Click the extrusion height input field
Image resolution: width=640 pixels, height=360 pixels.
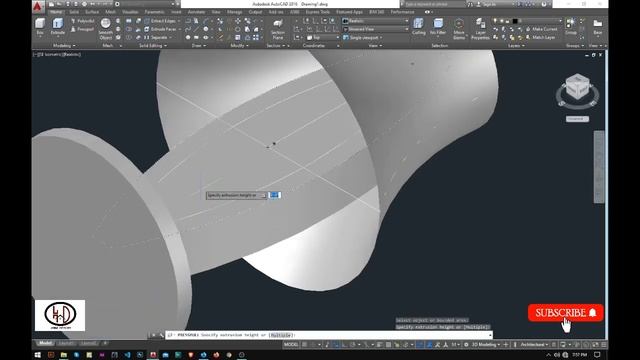coord(275,196)
